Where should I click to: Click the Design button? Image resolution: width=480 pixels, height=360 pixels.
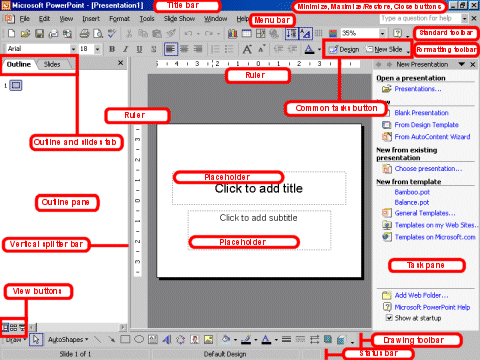click(344, 49)
